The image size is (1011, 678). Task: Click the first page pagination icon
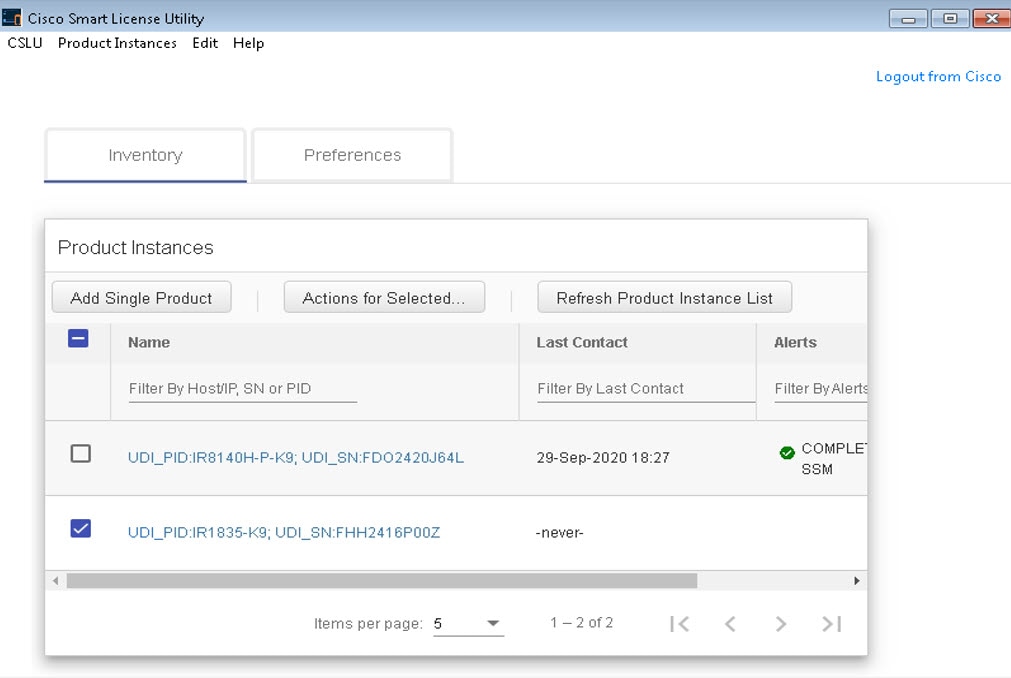tap(680, 624)
